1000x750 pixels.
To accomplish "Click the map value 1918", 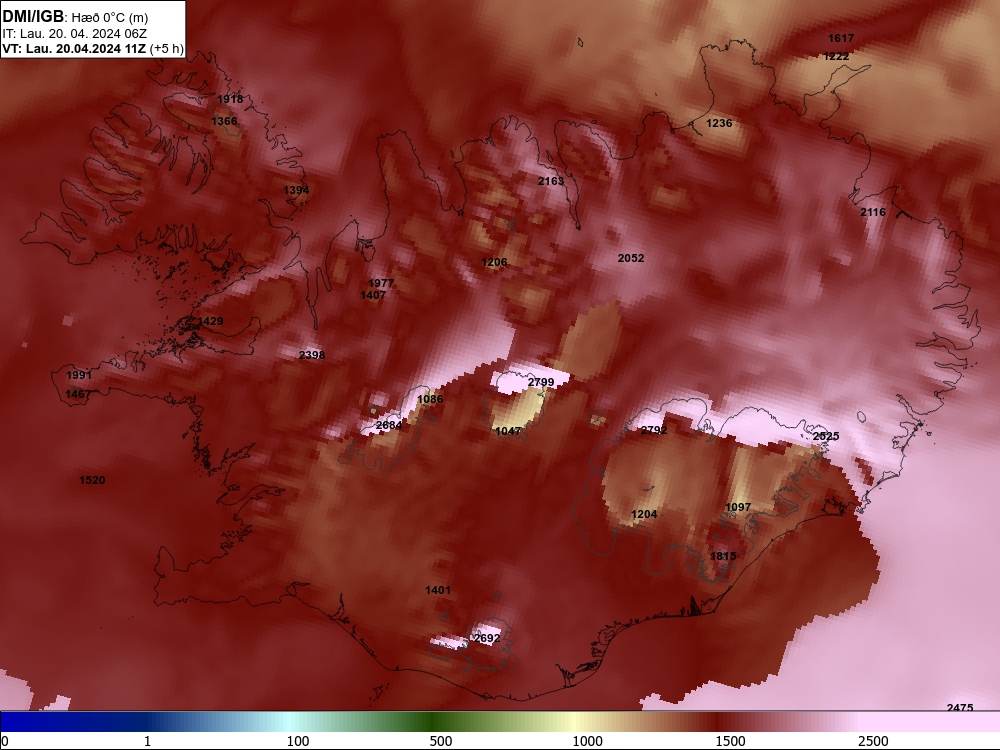I will [x=230, y=99].
